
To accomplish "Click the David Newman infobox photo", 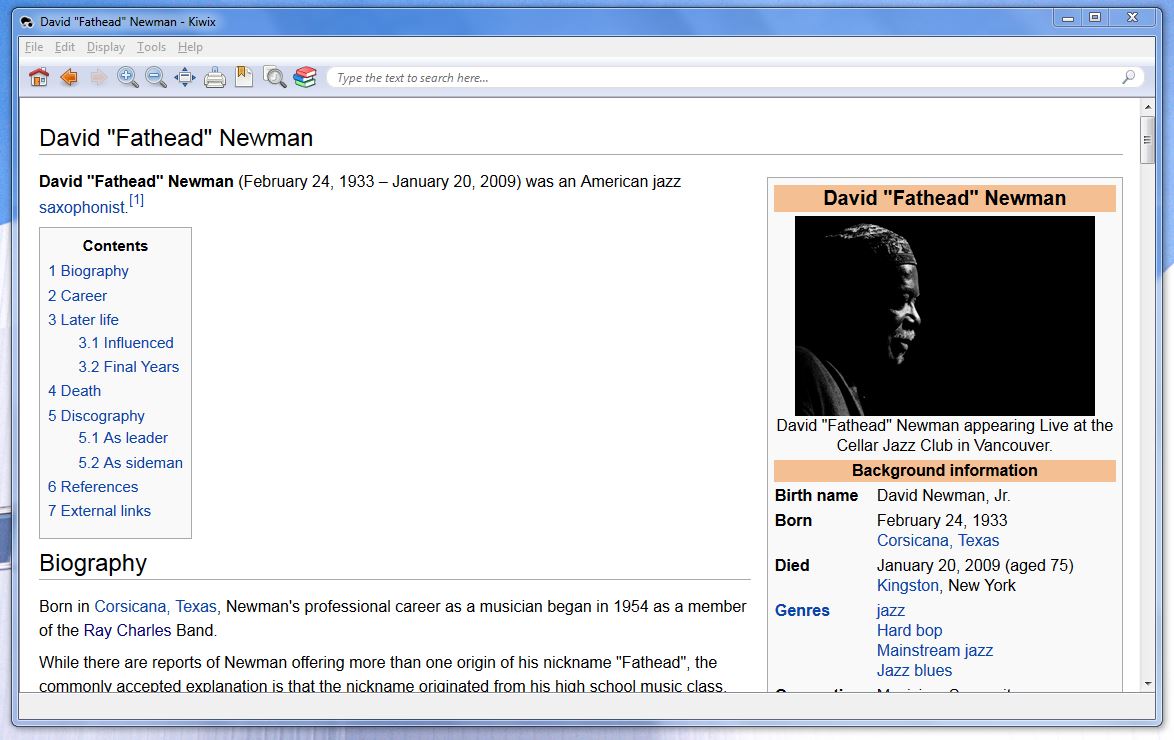I will click(x=944, y=315).
